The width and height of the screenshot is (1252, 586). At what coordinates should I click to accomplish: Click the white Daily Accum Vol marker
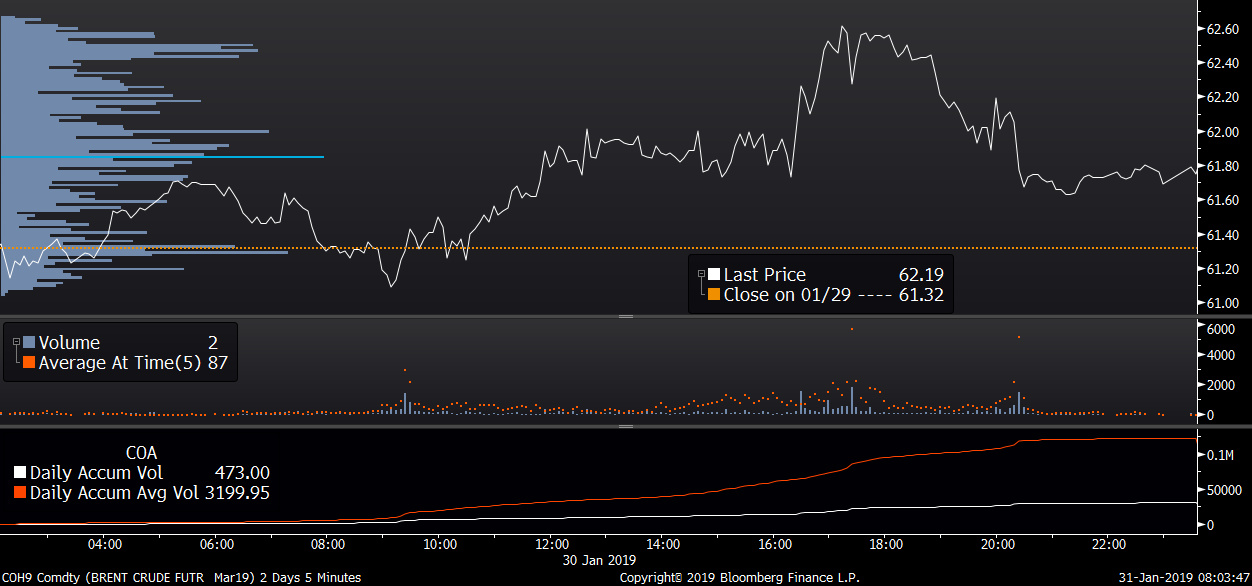pos(20,473)
